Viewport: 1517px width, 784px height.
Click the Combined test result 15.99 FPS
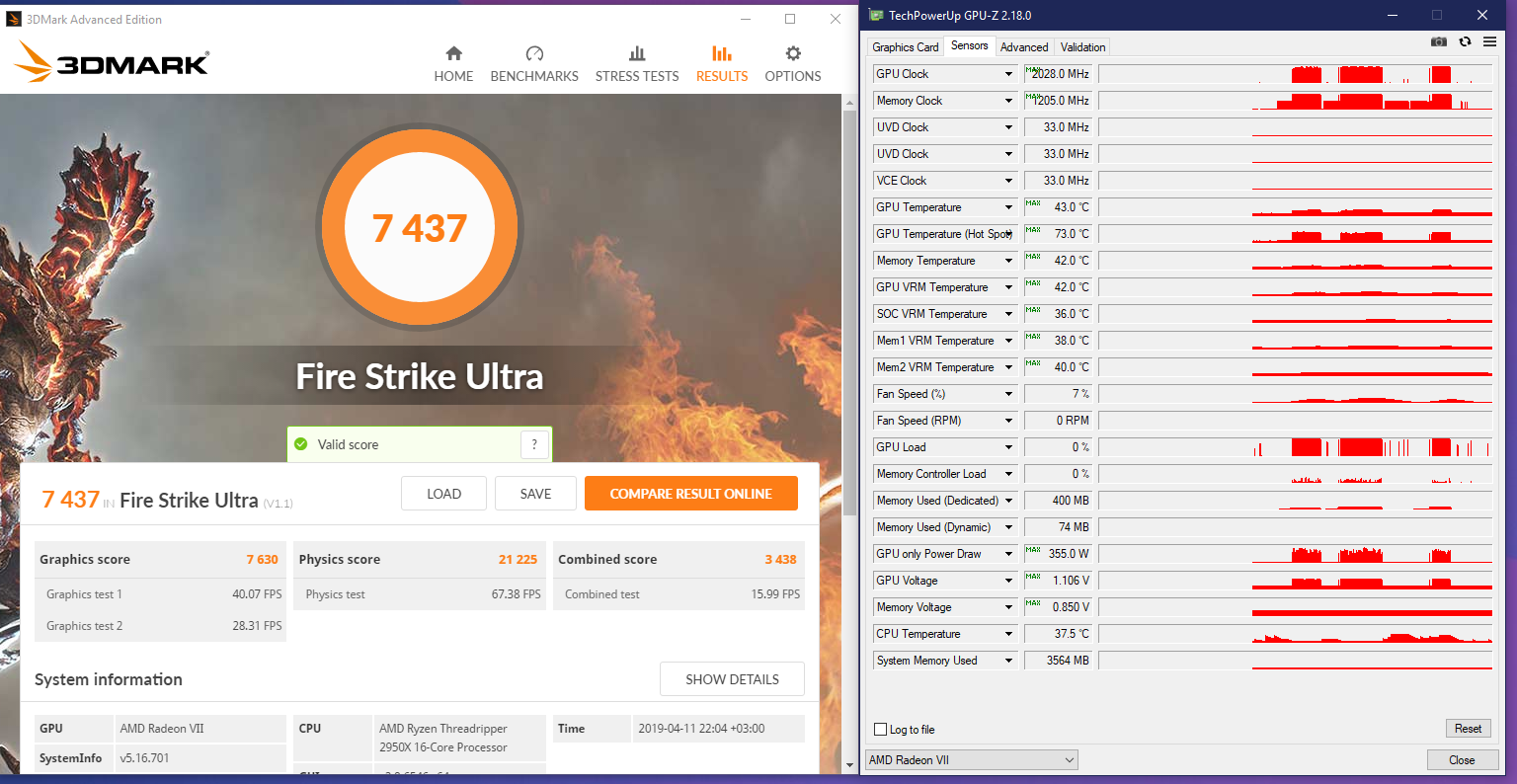tap(776, 594)
